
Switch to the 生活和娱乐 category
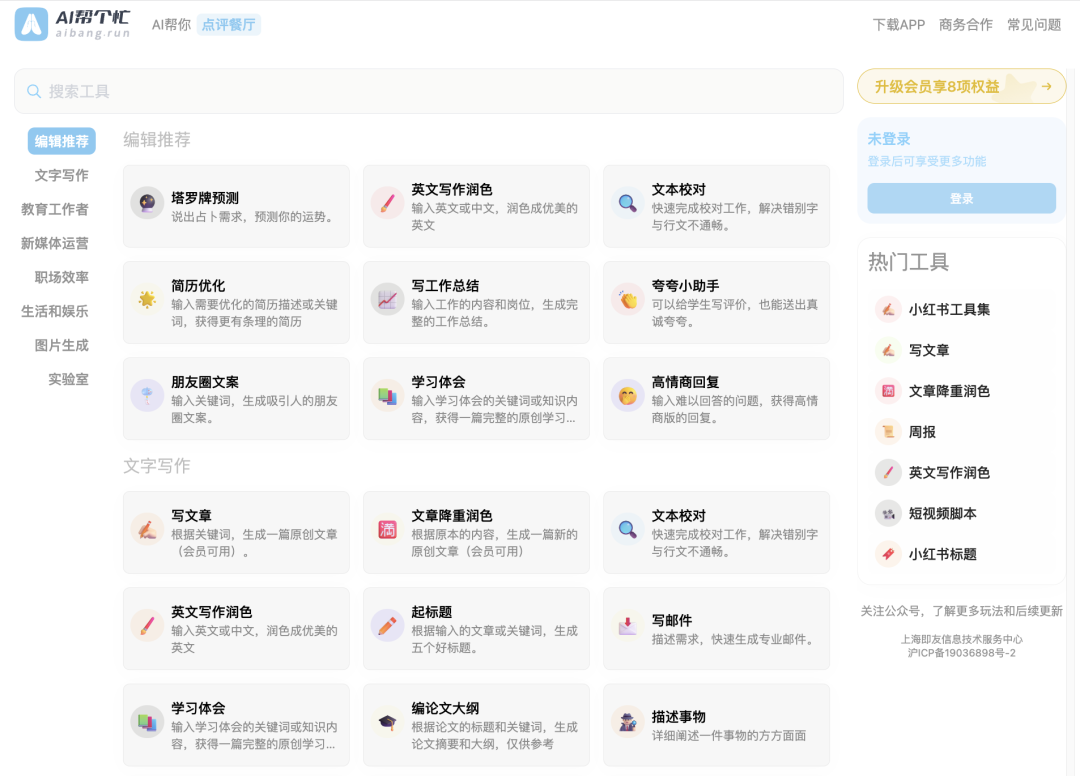[x=55, y=311]
